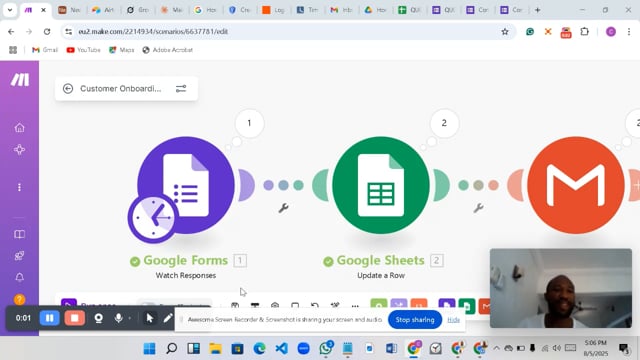Open VS Code from the taskbar
Viewport: 640px width, 360px height.
tap(281, 349)
